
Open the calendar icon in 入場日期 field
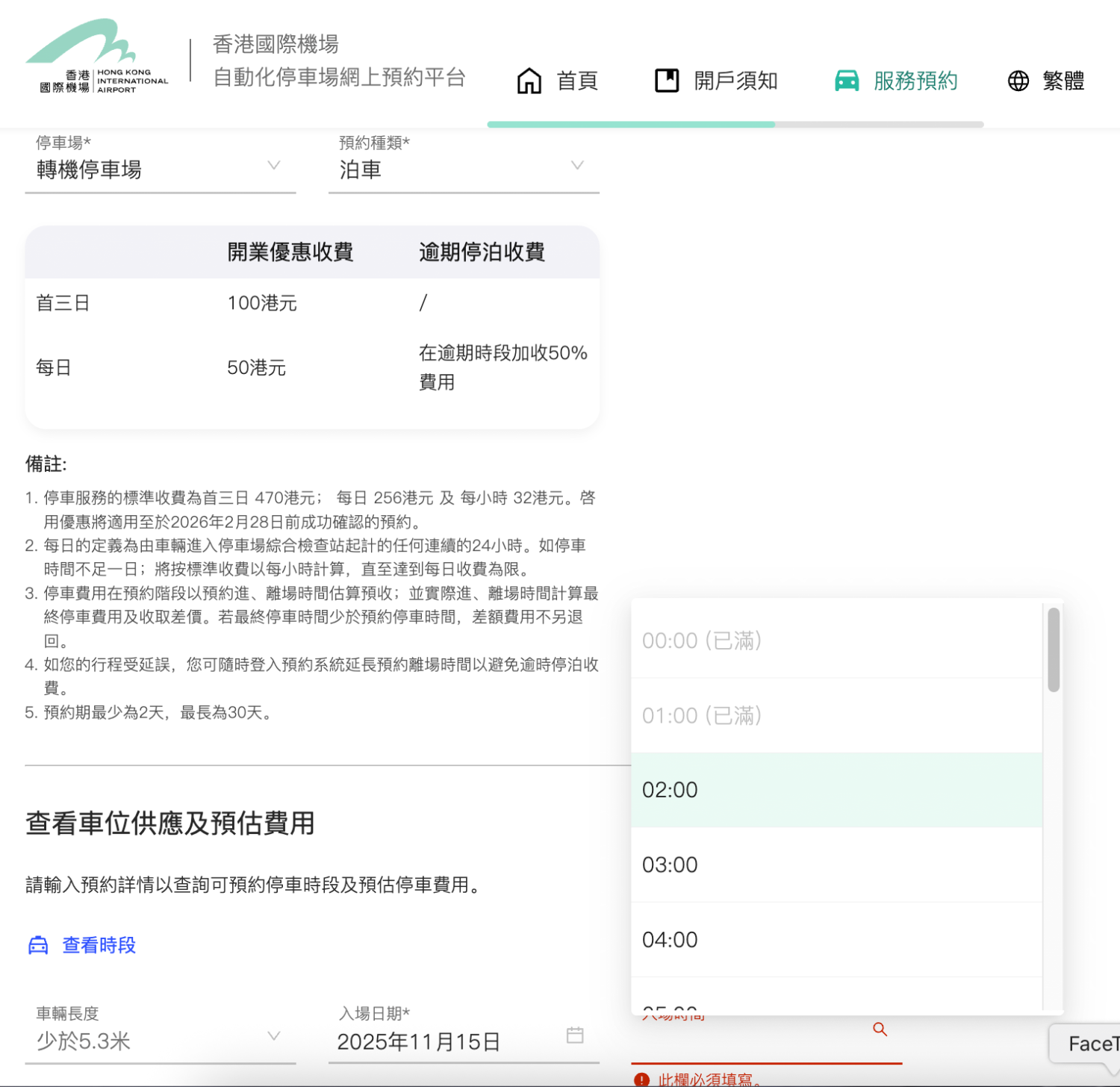(x=575, y=1035)
